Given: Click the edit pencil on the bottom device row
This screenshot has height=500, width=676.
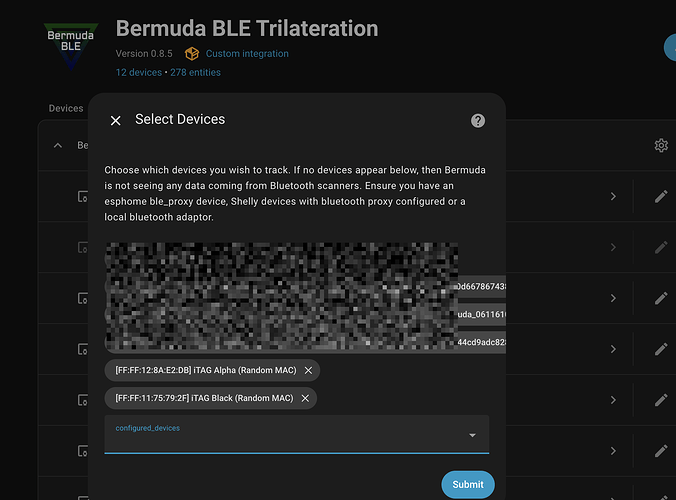Looking at the screenshot, I should click(661, 450).
